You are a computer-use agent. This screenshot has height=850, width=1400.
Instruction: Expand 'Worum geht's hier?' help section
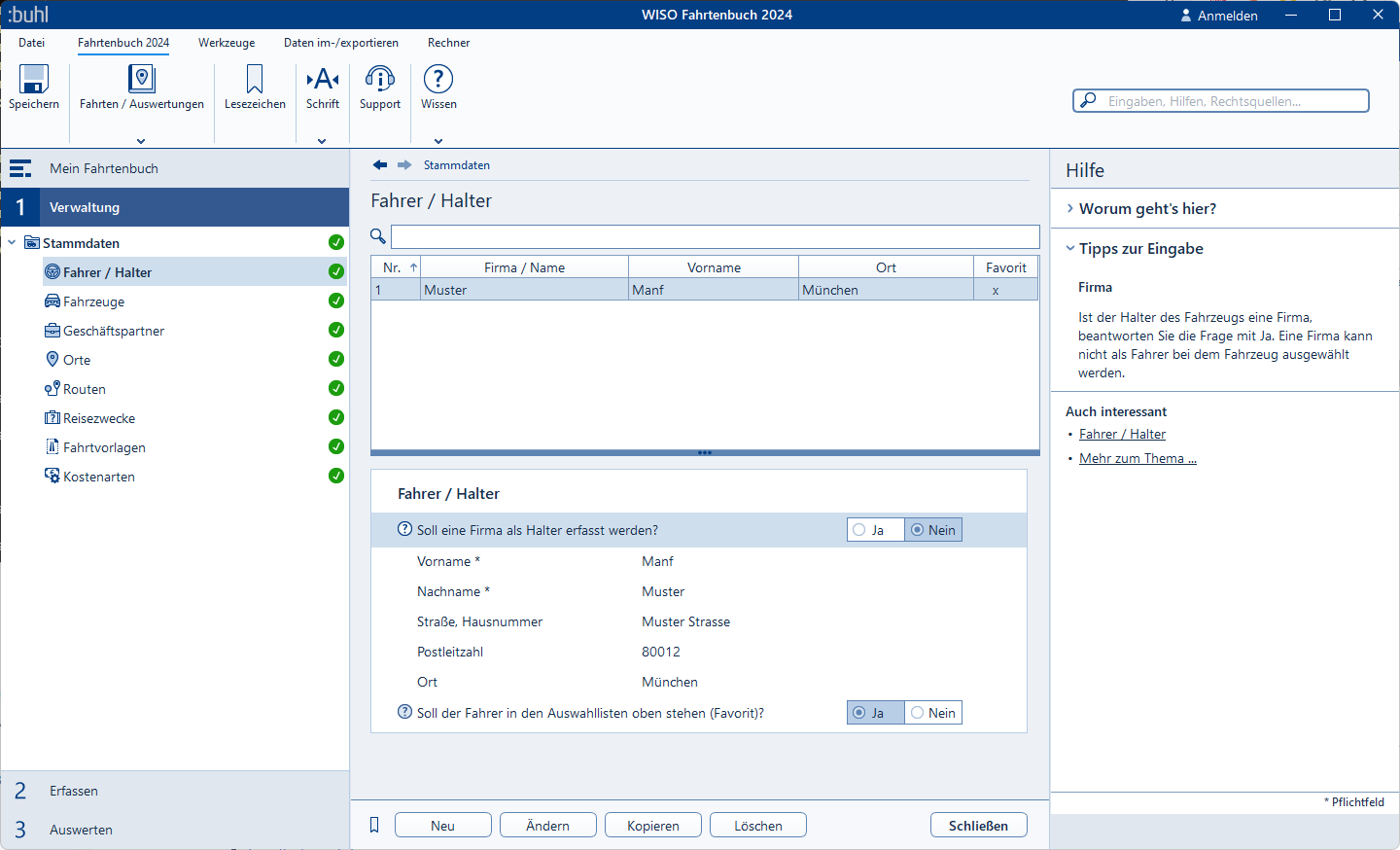click(x=1070, y=208)
